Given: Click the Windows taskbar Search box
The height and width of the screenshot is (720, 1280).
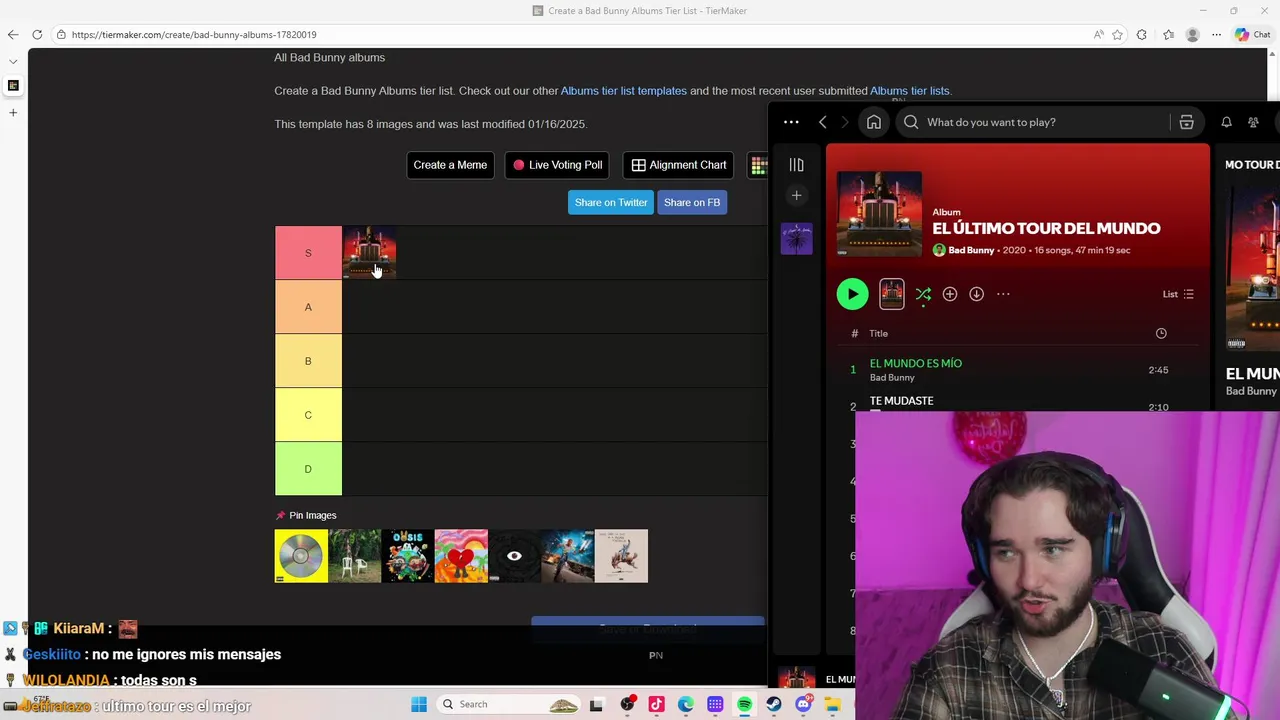Looking at the screenshot, I should point(510,704).
